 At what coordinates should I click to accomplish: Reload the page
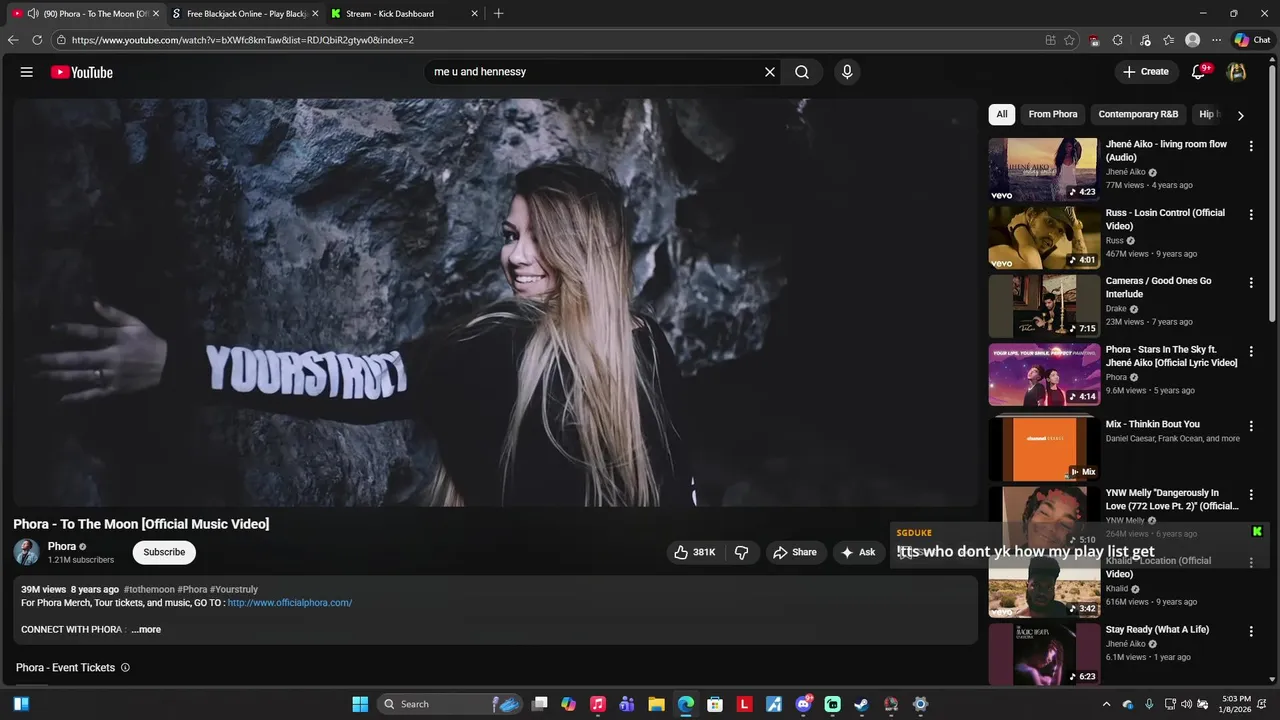[37, 40]
